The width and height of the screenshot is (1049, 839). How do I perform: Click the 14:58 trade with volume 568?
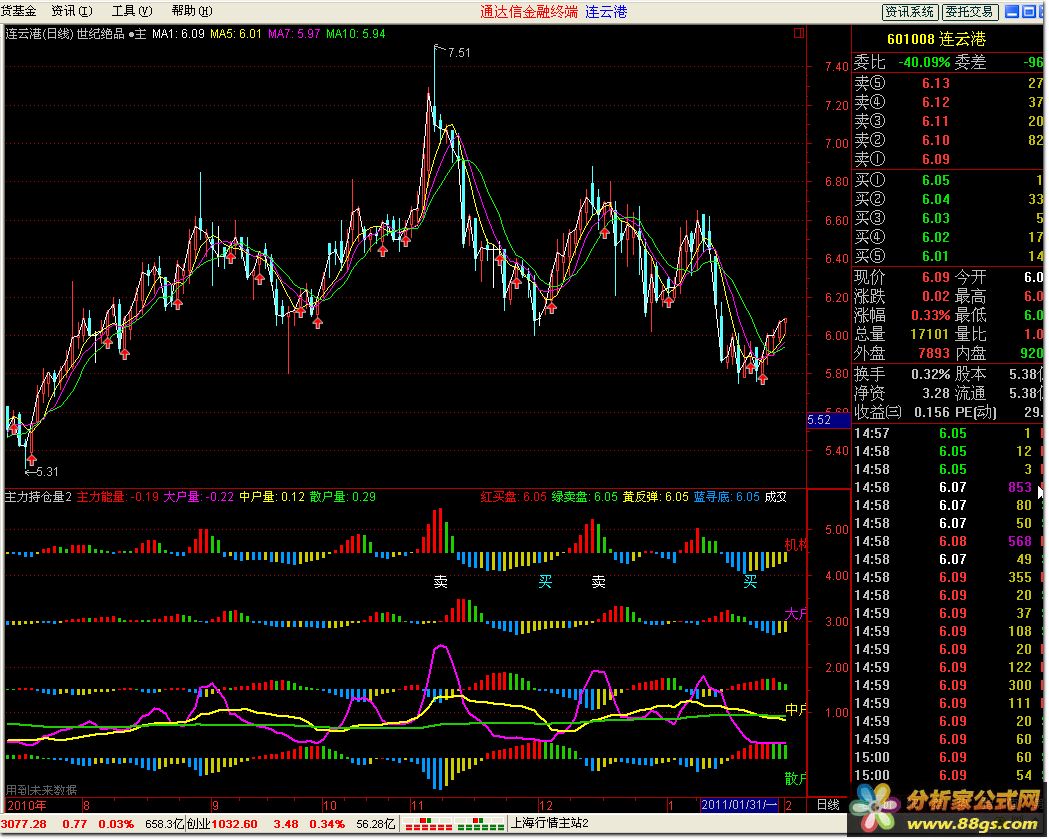[949, 542]
